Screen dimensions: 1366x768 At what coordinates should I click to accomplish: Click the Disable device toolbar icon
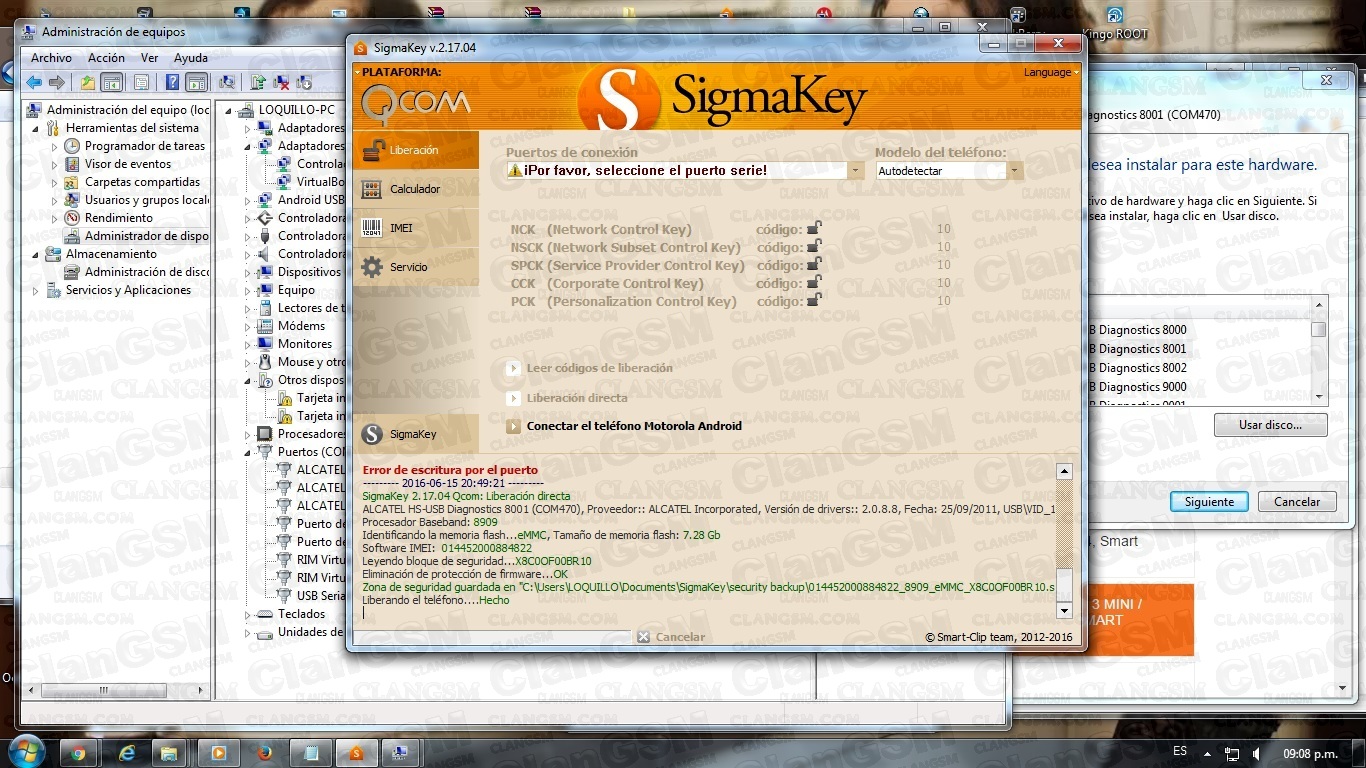click(x=304, y=82)
